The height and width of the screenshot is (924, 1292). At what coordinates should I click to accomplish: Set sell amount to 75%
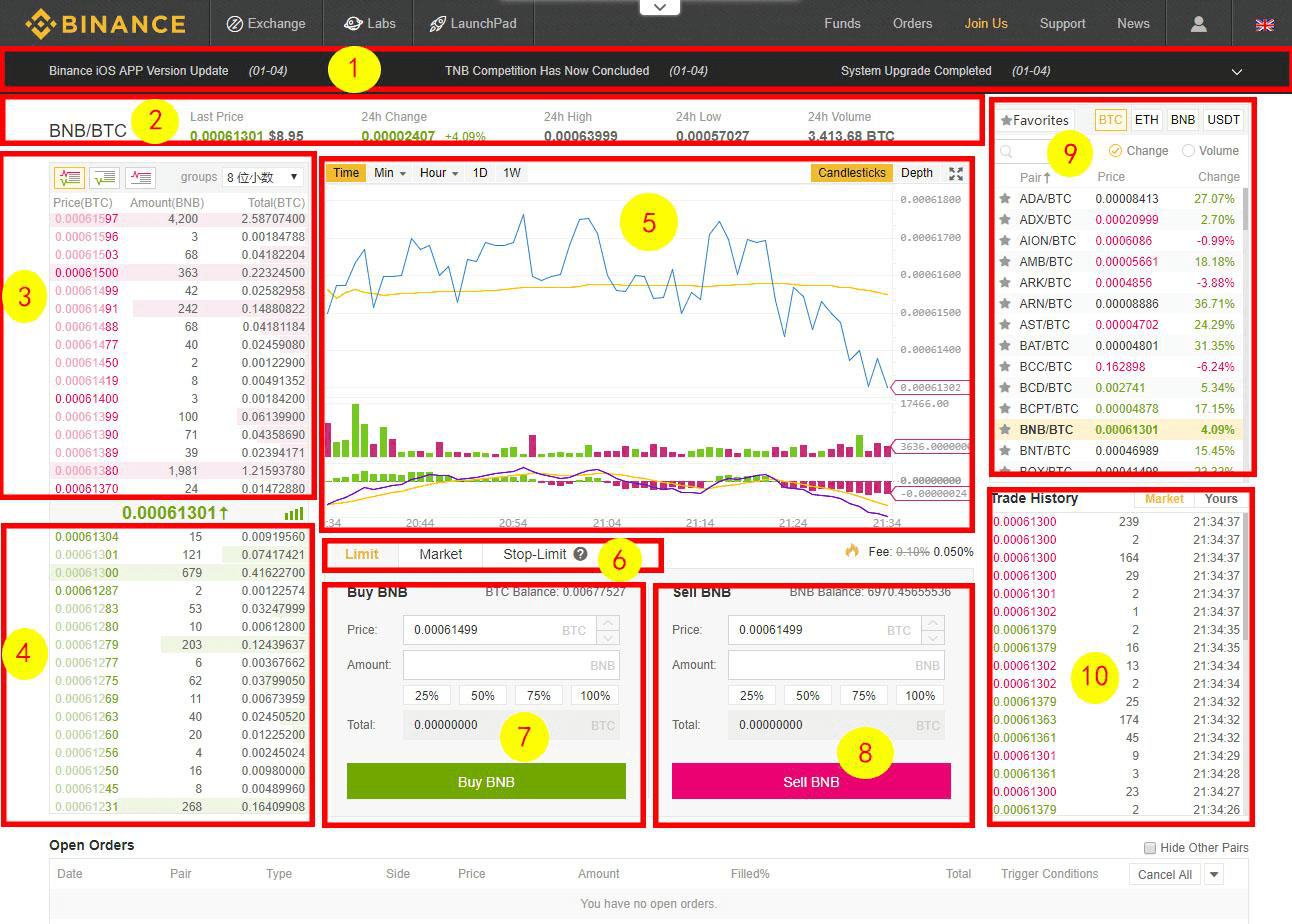click(864, 696)
